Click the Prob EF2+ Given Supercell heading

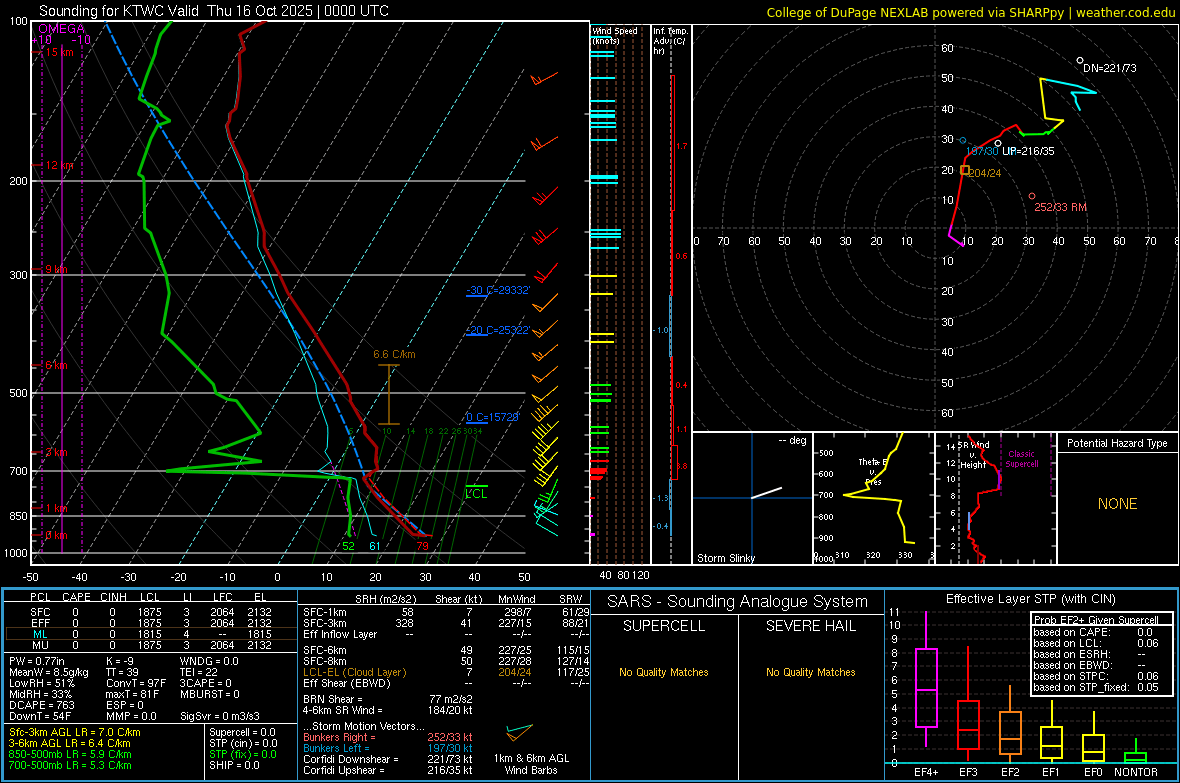1096,620
